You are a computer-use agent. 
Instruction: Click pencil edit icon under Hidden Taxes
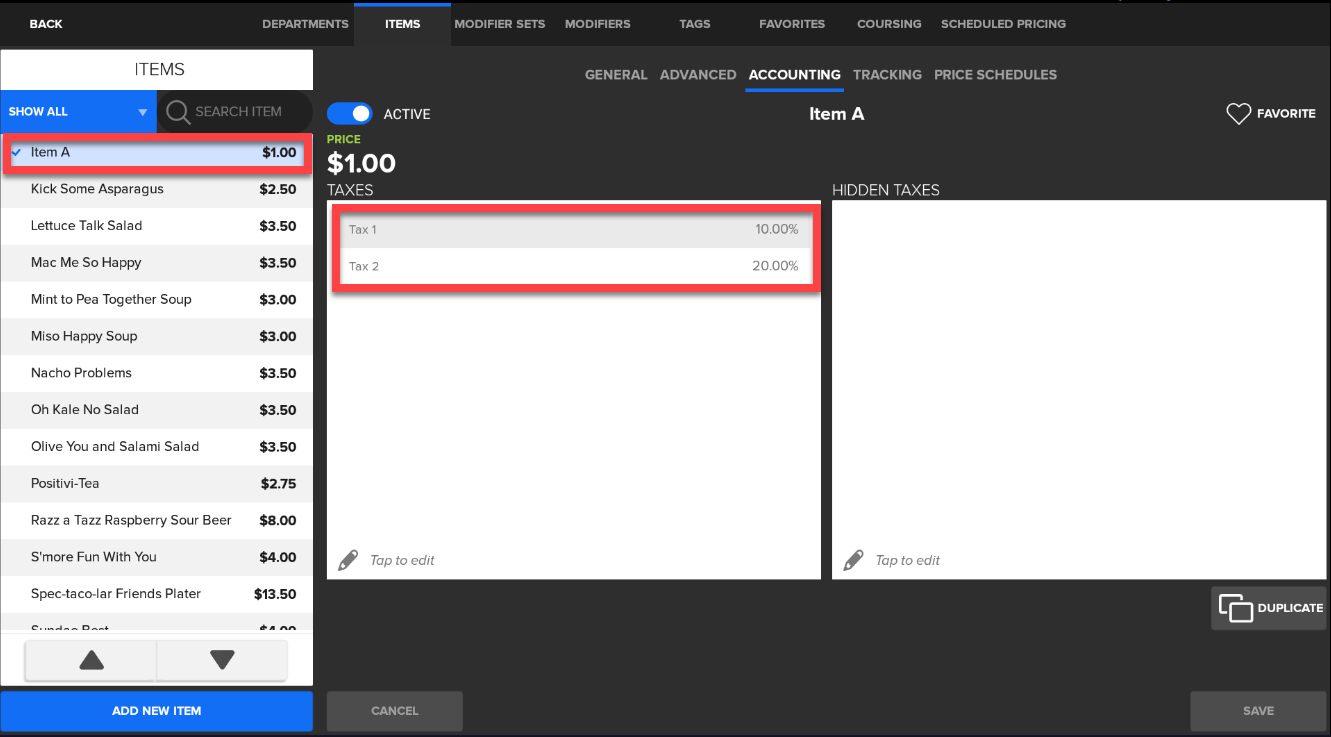(853, 560)
